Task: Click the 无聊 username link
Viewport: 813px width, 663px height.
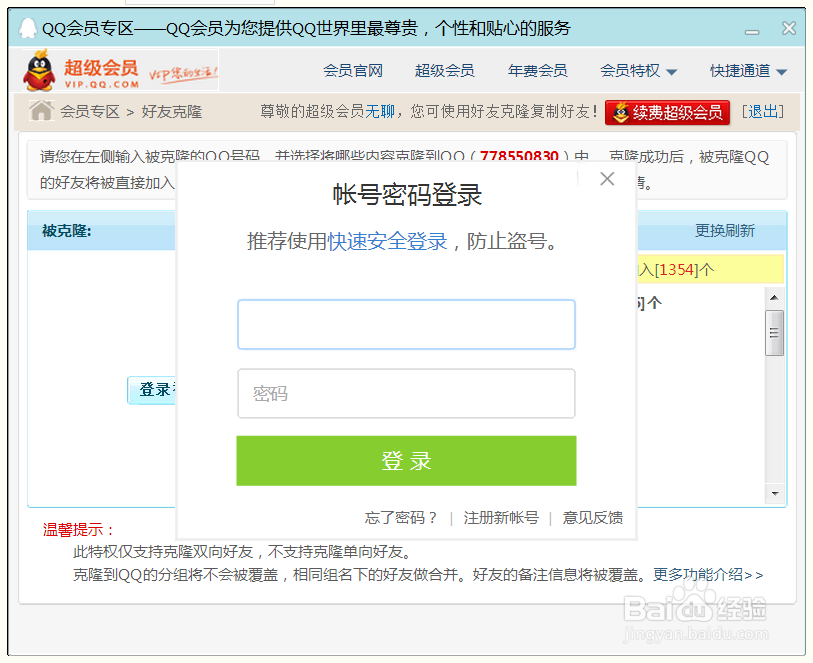Action: (x=380, y=111)
